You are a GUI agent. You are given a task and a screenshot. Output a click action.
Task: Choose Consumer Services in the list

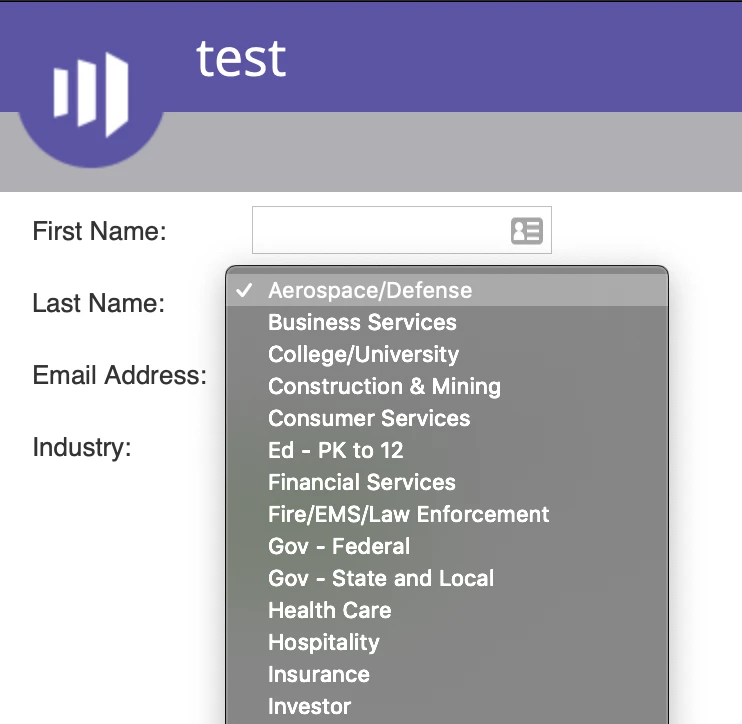click(x=369, y=419)
